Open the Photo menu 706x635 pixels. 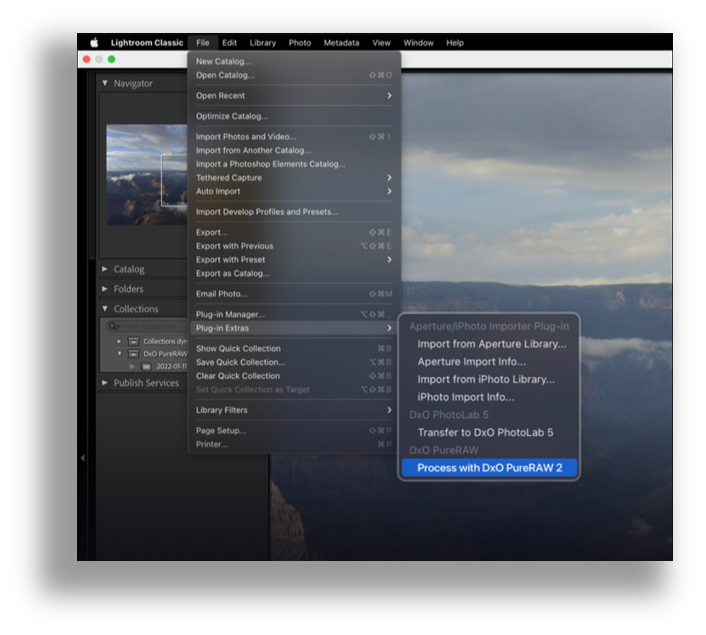(300, 43)
